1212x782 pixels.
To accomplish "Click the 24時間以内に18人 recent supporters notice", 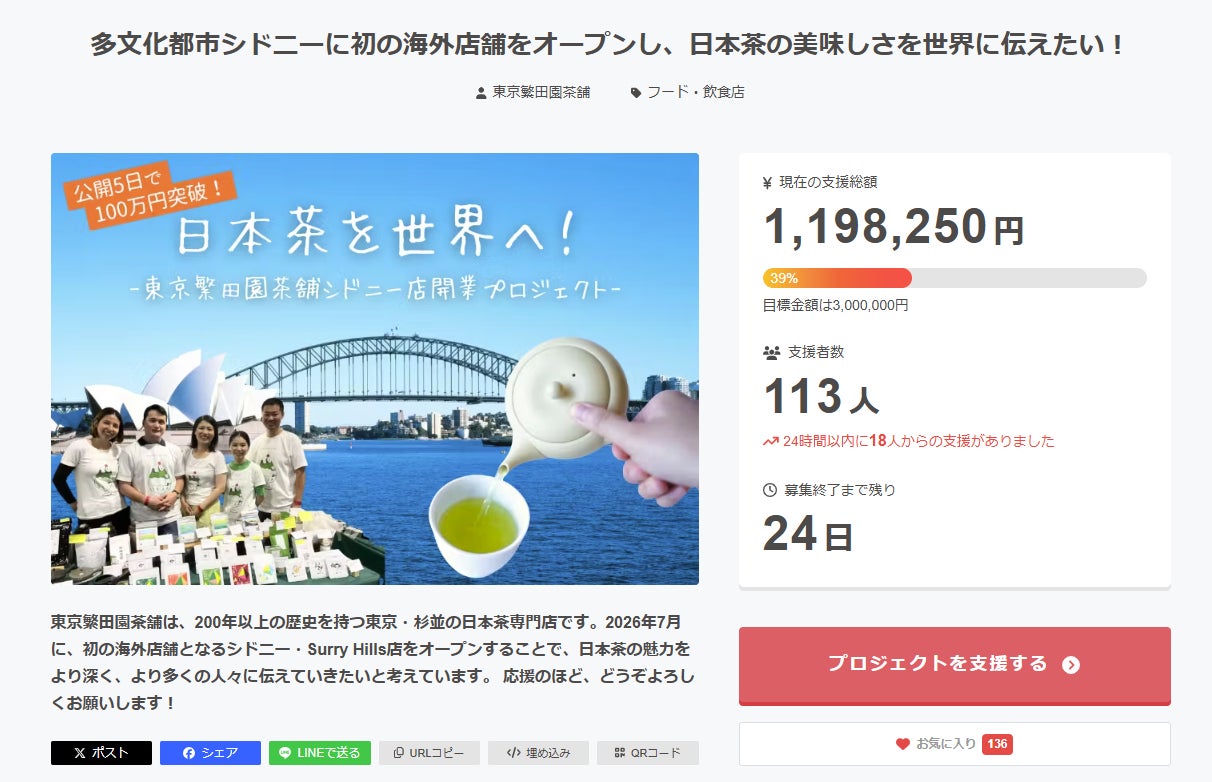I will (x=918, y=441).
